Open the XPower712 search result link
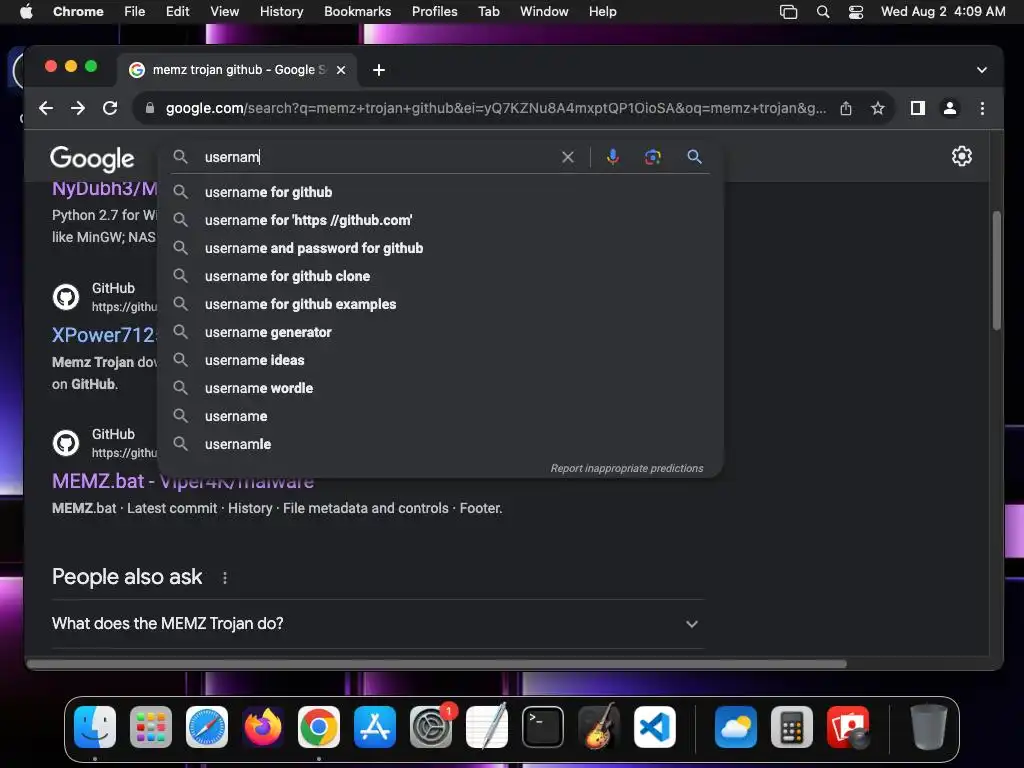 coord(104,335)
